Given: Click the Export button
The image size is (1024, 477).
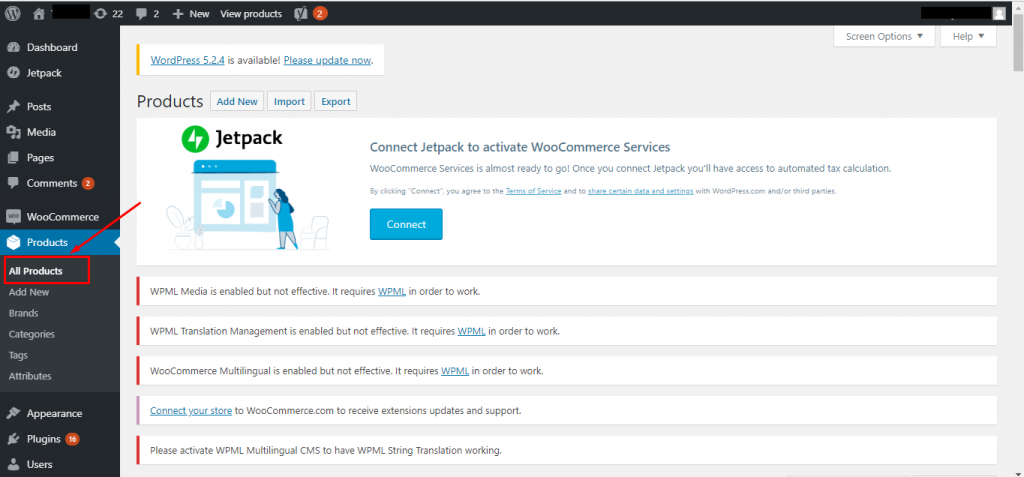Looking at the screenshot, I should point(336,101).
